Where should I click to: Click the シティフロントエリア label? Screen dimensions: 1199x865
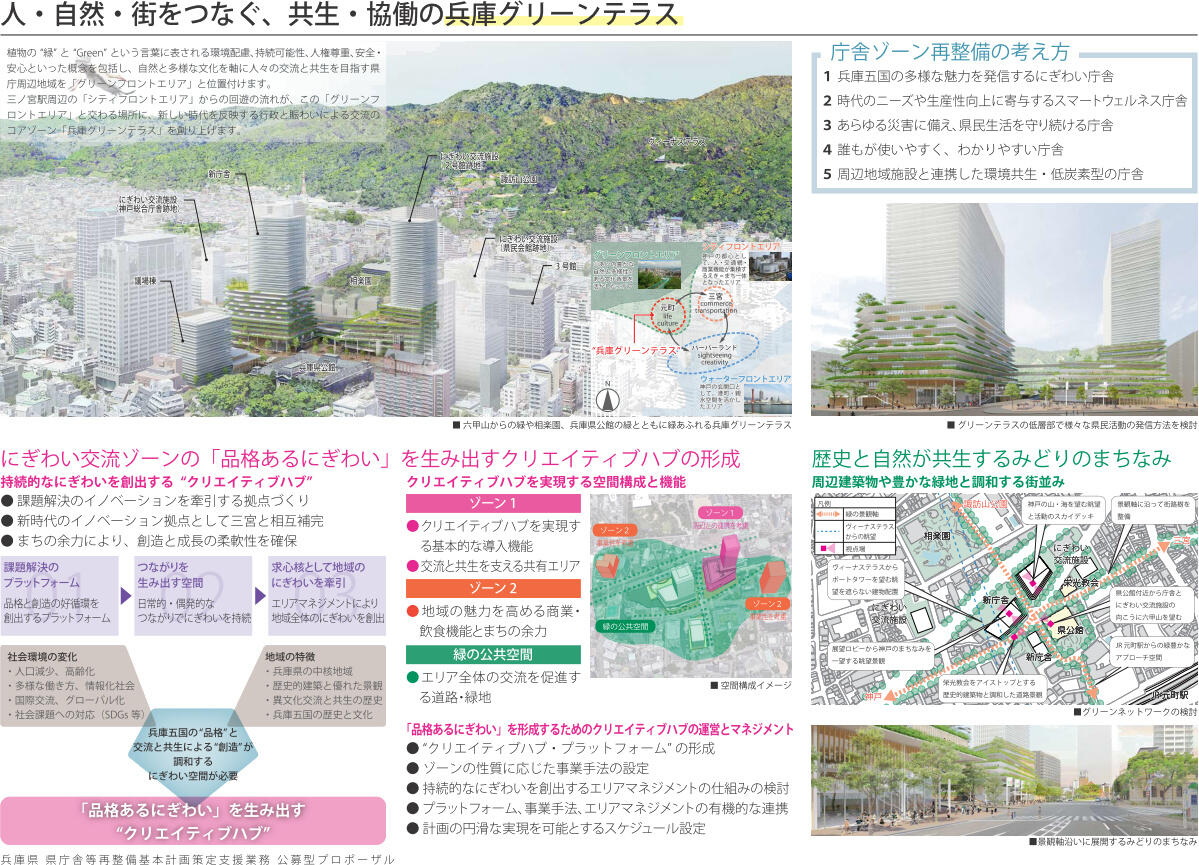click(x=742, y=247)
